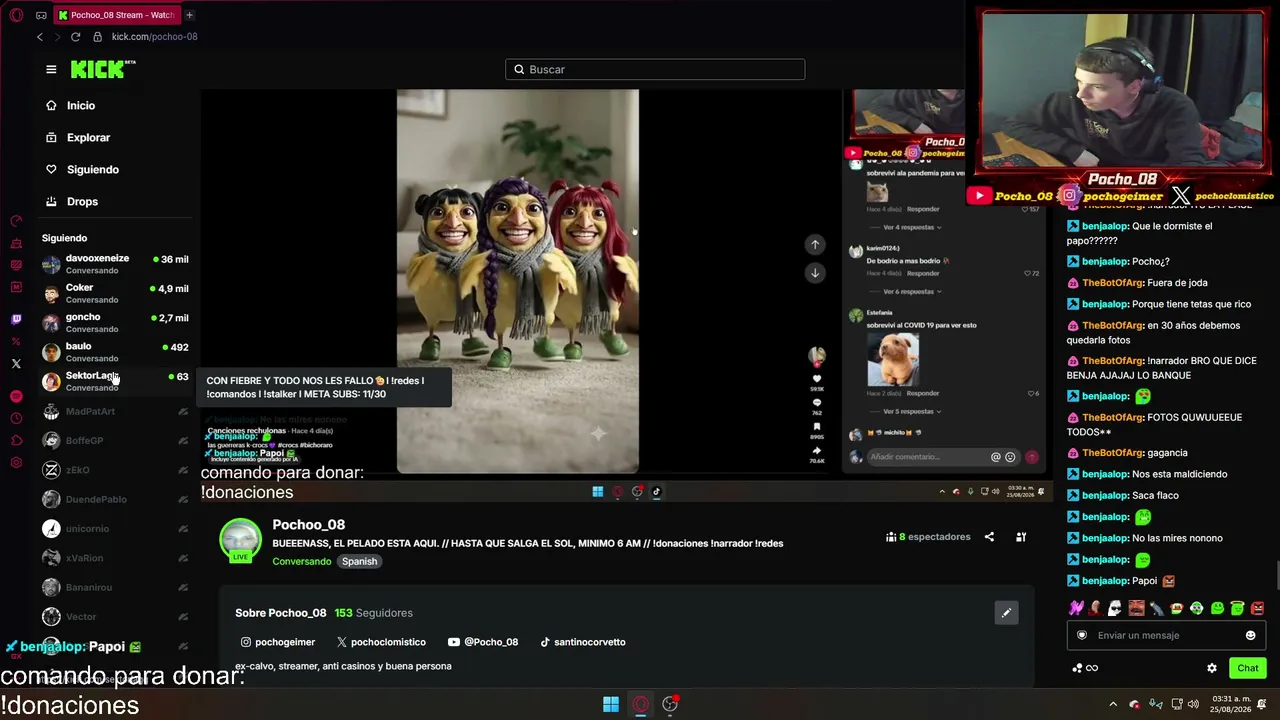Click the Spanish language tag
The width and height of the screenshot is (1280, 720).
(359, 561)
